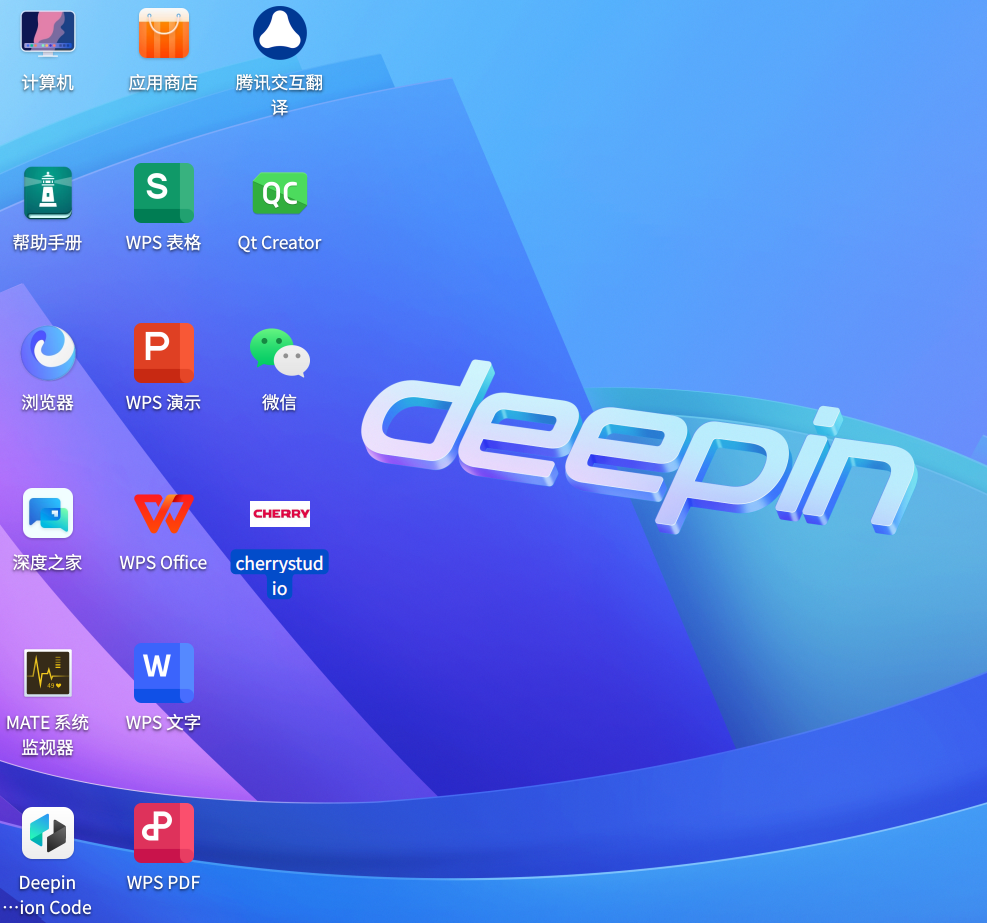The image size is (987, 923).
Task: Click the "腾讯交互翻译" label text
Action: coord(279,94)
